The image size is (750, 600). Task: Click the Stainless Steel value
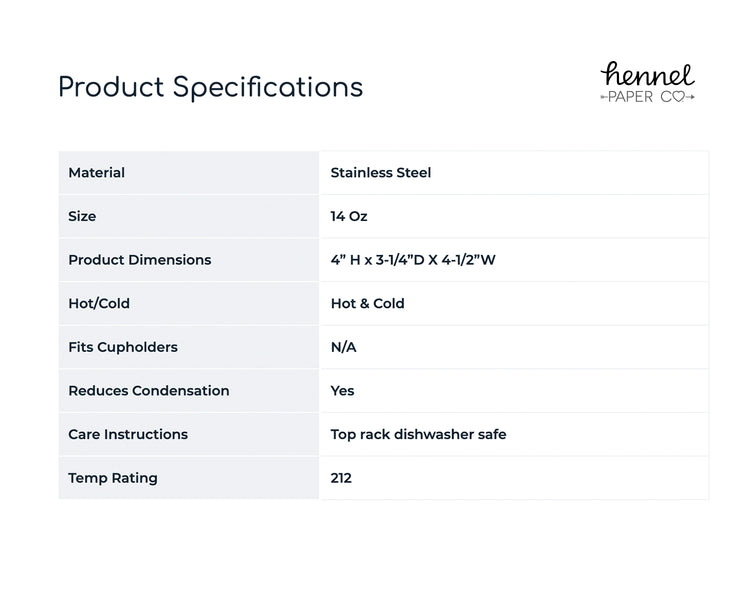tap(381, 172)
